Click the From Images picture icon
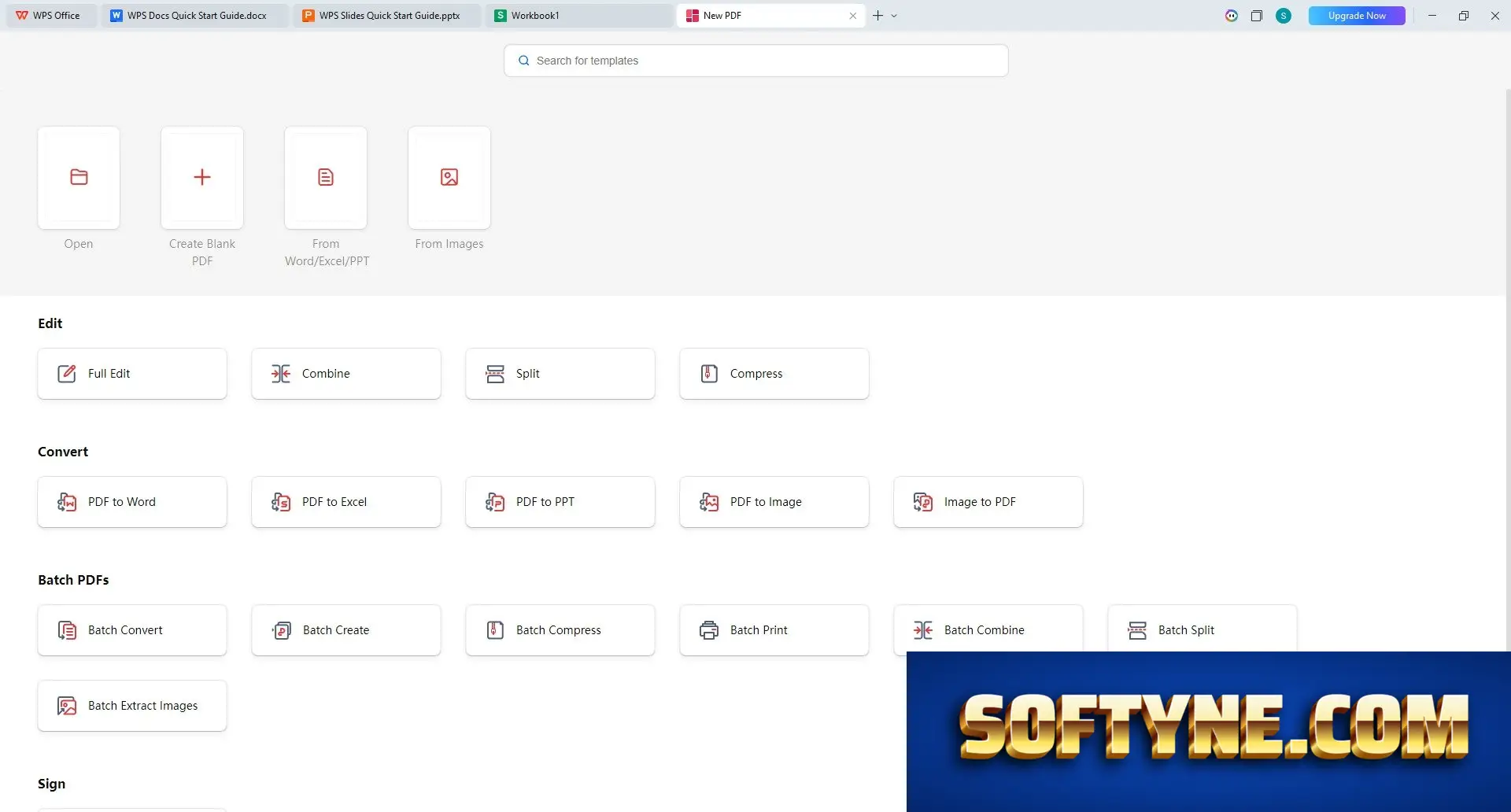The width and height of the screenshot is (1511, 812). [449, 178]
